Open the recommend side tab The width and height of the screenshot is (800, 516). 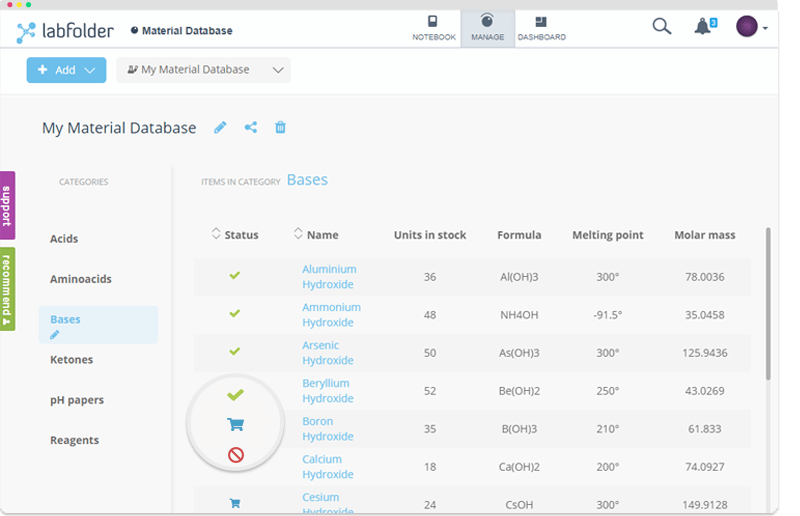coord(7,289)
